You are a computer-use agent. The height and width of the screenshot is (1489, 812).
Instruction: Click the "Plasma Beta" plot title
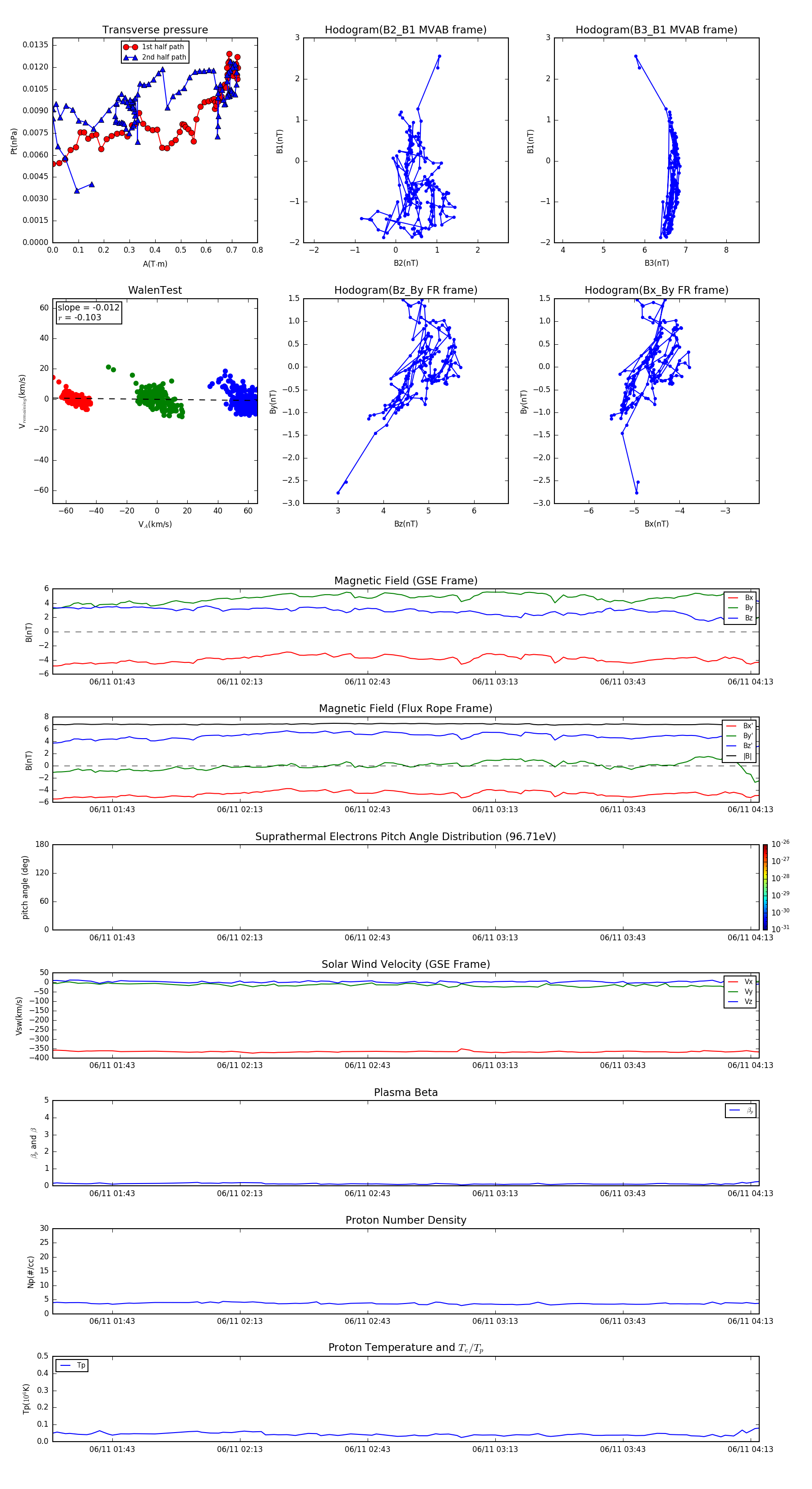coord(406,1093)
